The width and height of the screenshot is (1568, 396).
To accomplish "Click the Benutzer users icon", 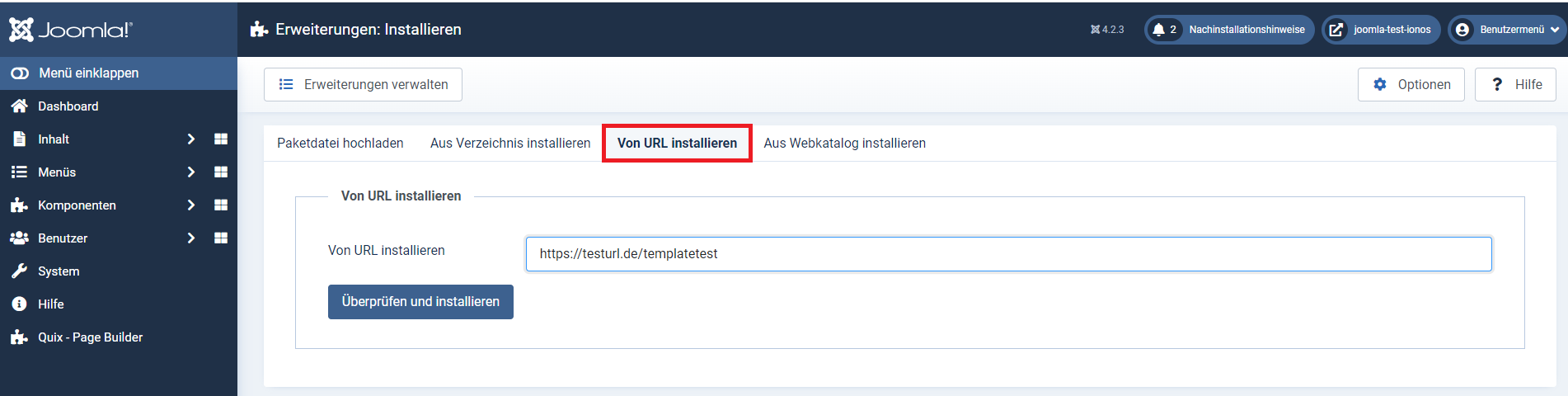I will click(x=19, y=238).
